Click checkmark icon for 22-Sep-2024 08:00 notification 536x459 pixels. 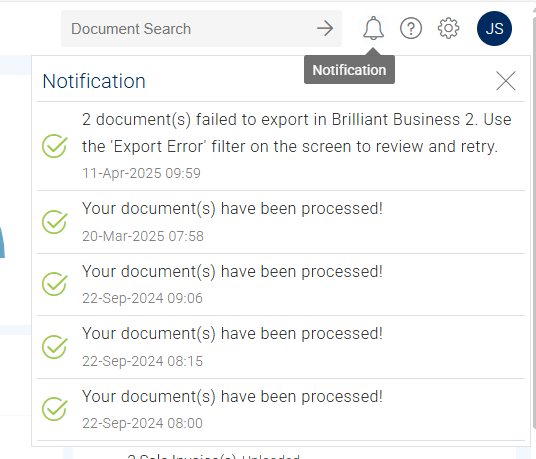[54, 409]
